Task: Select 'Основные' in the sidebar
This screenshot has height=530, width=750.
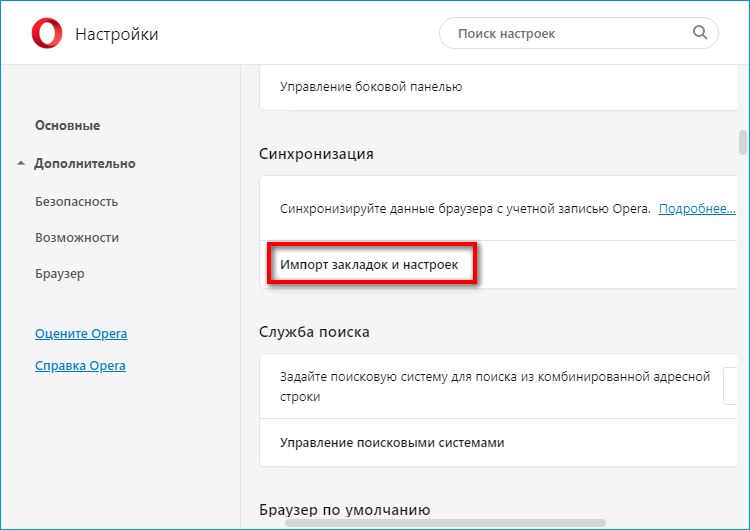Action: pyautogui.click(x=67, y=126)
